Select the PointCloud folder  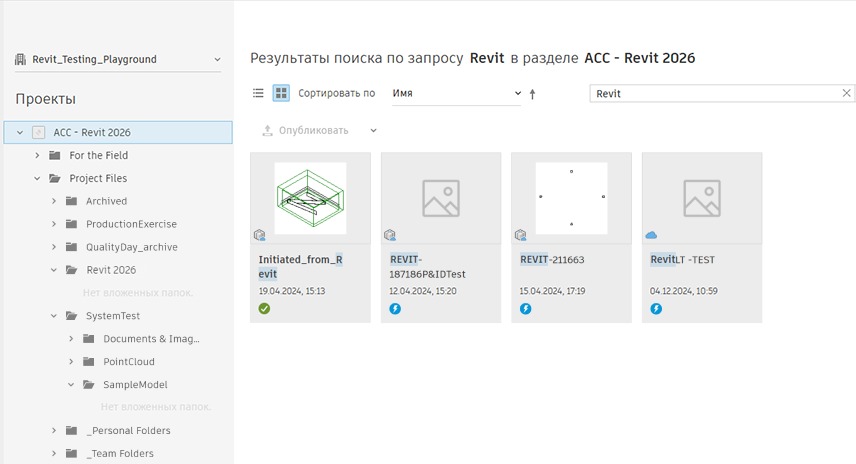point(128,362)
